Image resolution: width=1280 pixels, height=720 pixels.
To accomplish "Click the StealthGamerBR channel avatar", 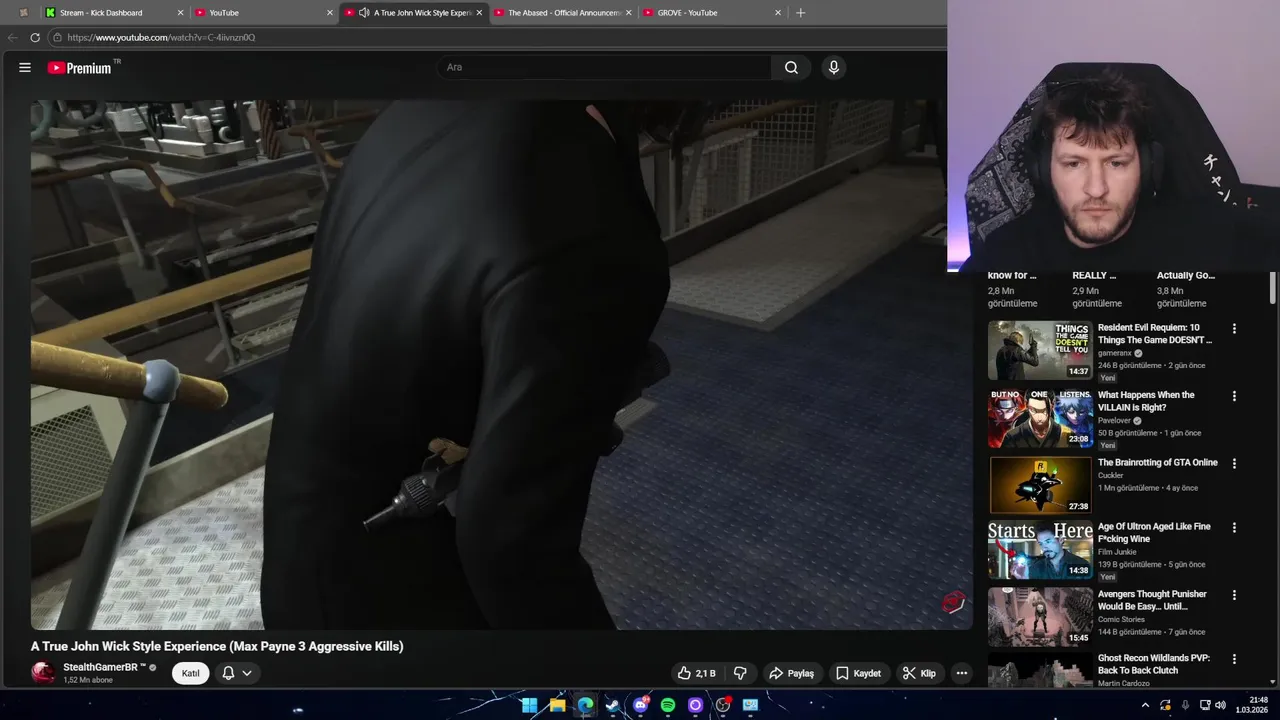I will 43,673.
